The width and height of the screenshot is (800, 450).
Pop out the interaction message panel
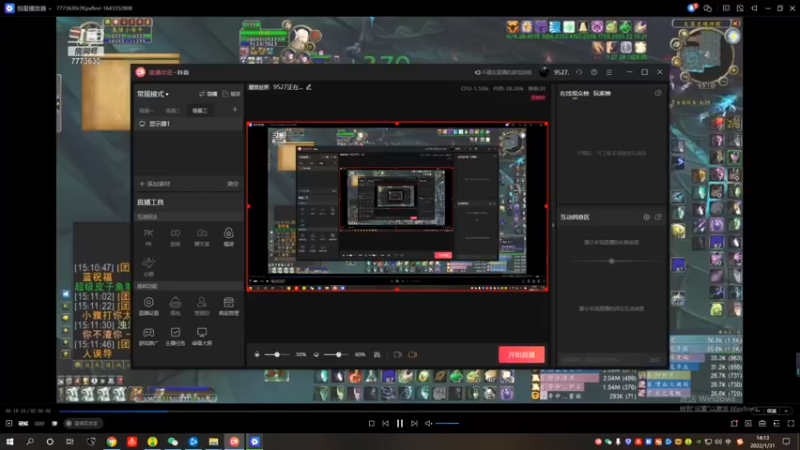click(x=658, y=217)
